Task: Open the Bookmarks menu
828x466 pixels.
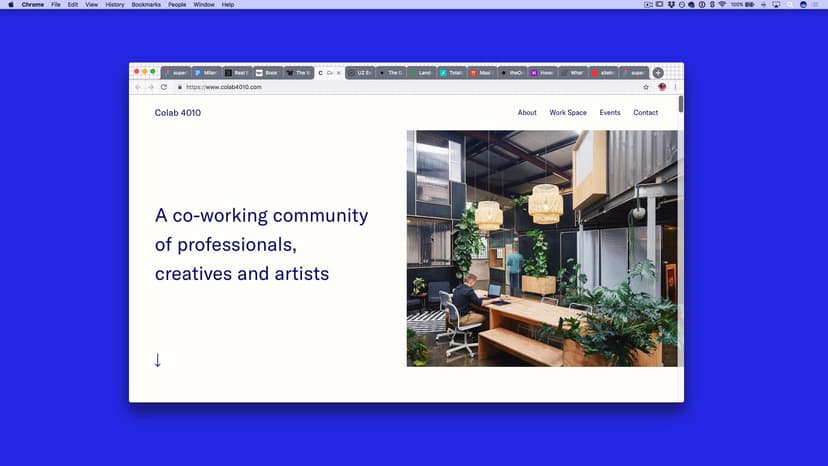Action: (145, 5)
